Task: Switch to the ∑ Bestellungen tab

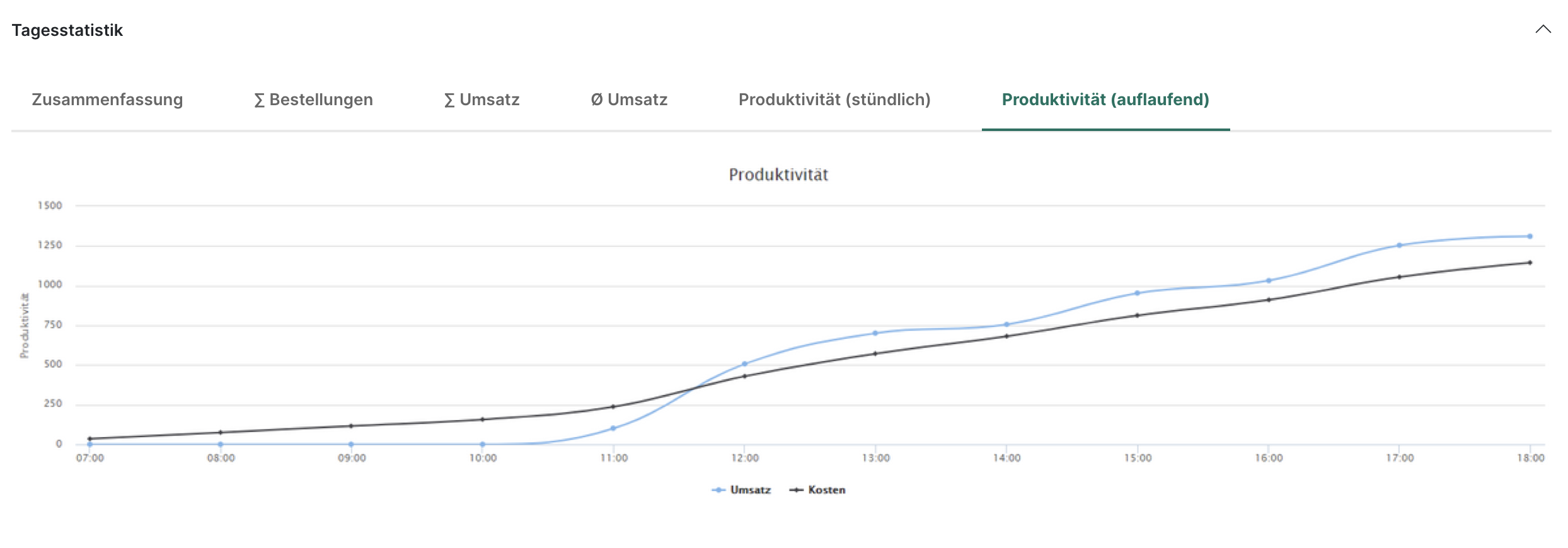Action: click(313, 100)
